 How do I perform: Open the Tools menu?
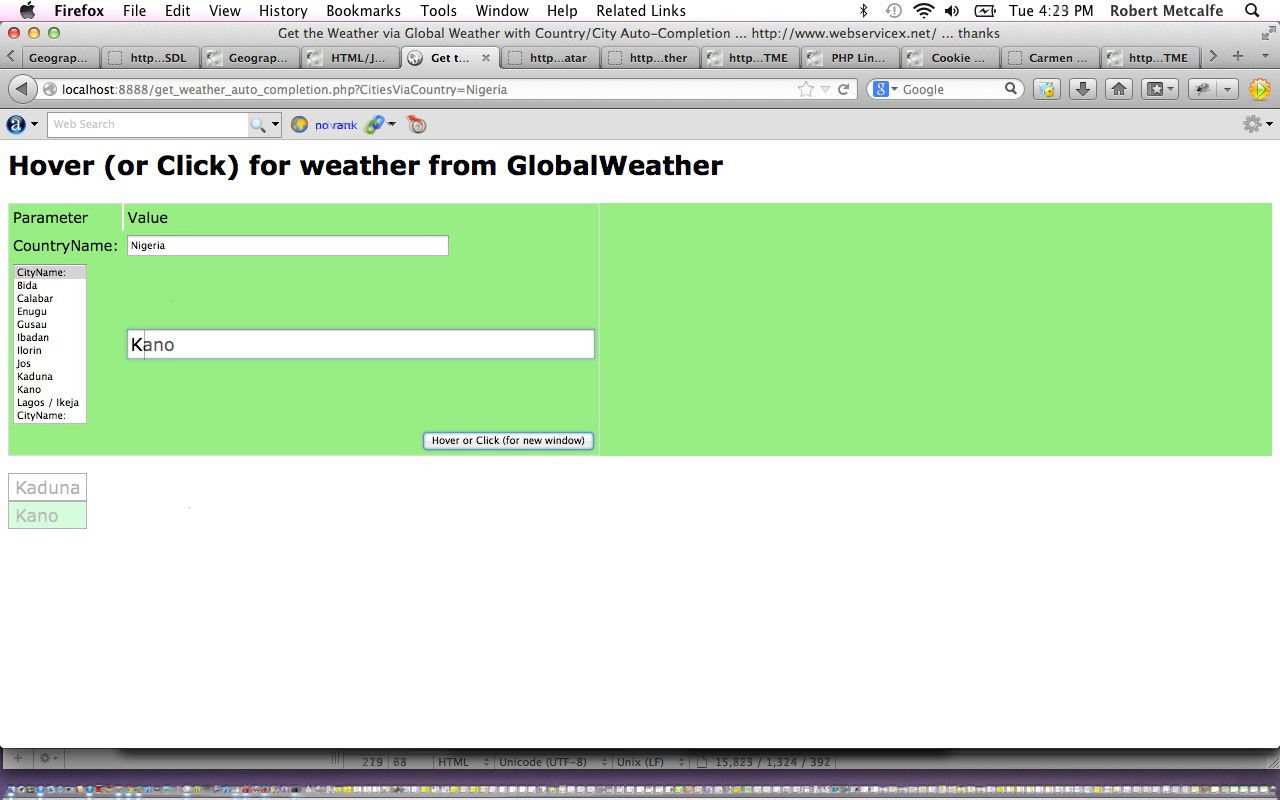[438, 11]
